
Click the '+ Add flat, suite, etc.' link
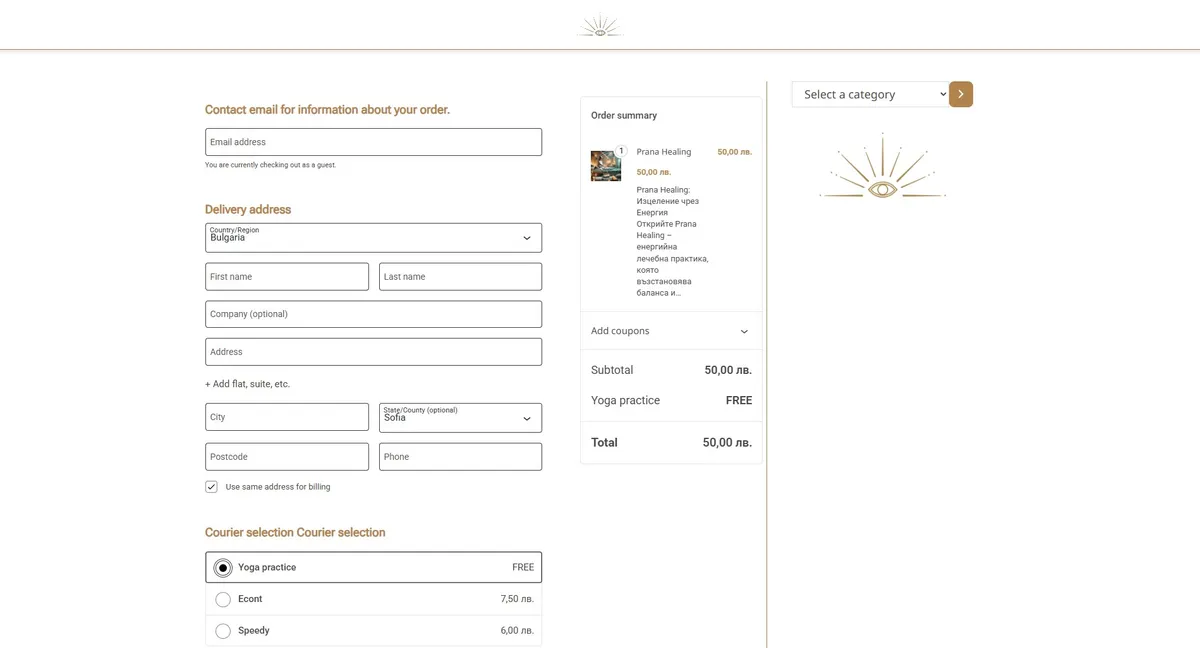pyautogui.click(x=246, y=383)
